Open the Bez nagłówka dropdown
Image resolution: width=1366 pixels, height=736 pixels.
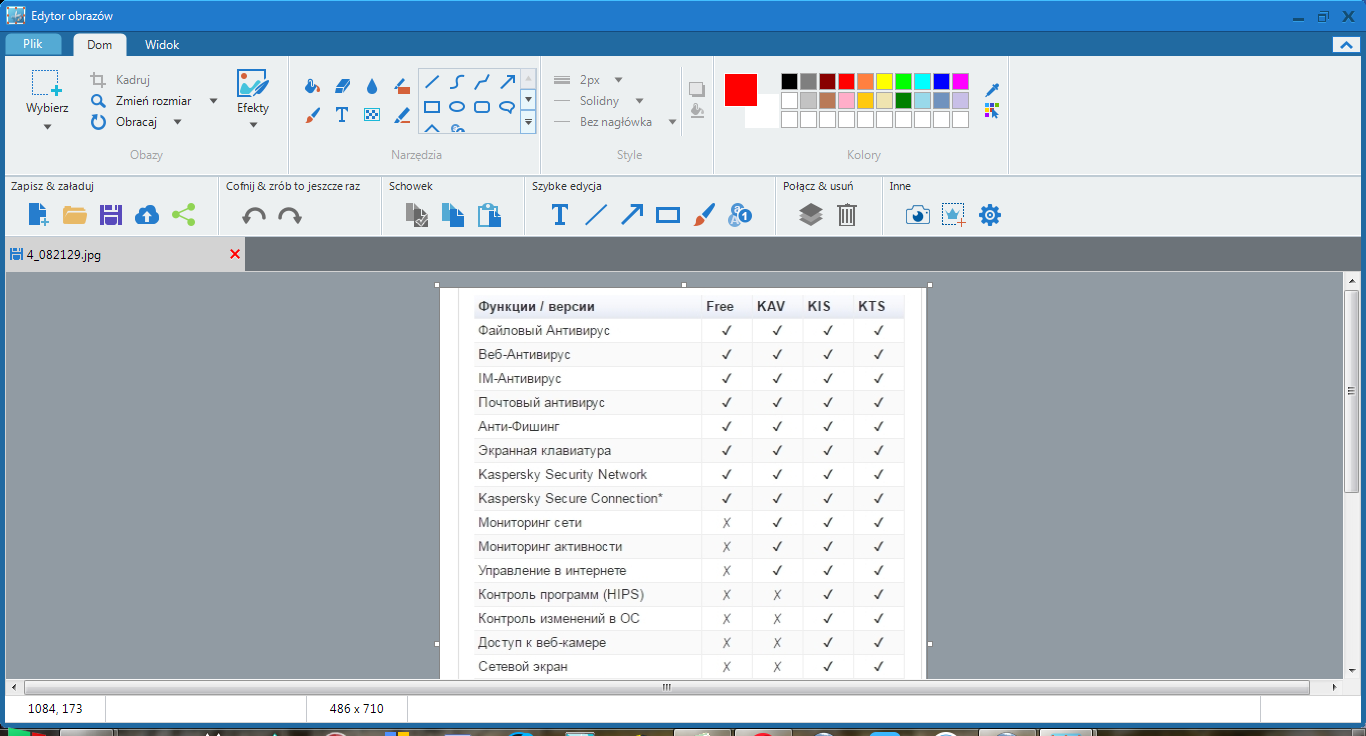coord(672,122)
